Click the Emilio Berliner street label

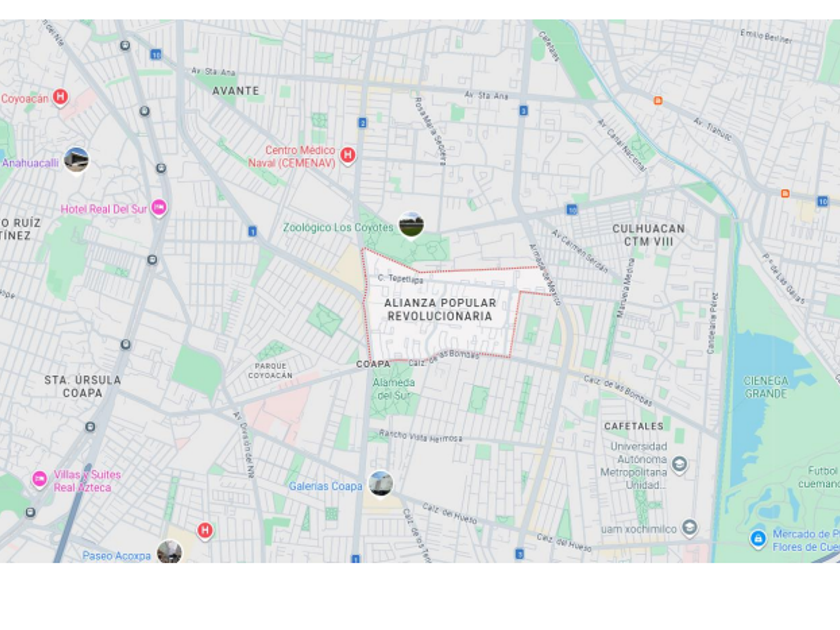(x=766, y=36)
